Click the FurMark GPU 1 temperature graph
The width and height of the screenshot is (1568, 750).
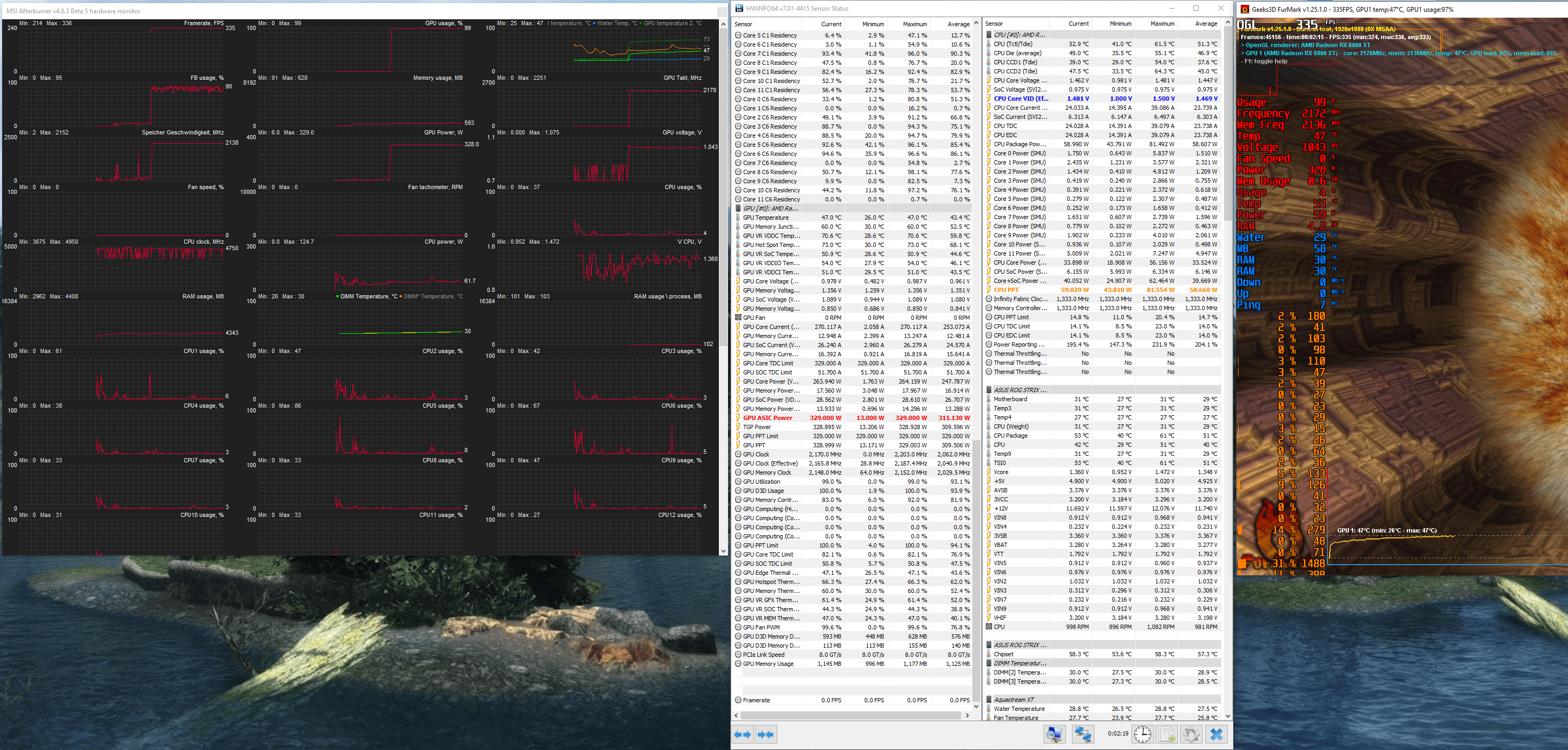[1449, 551]
